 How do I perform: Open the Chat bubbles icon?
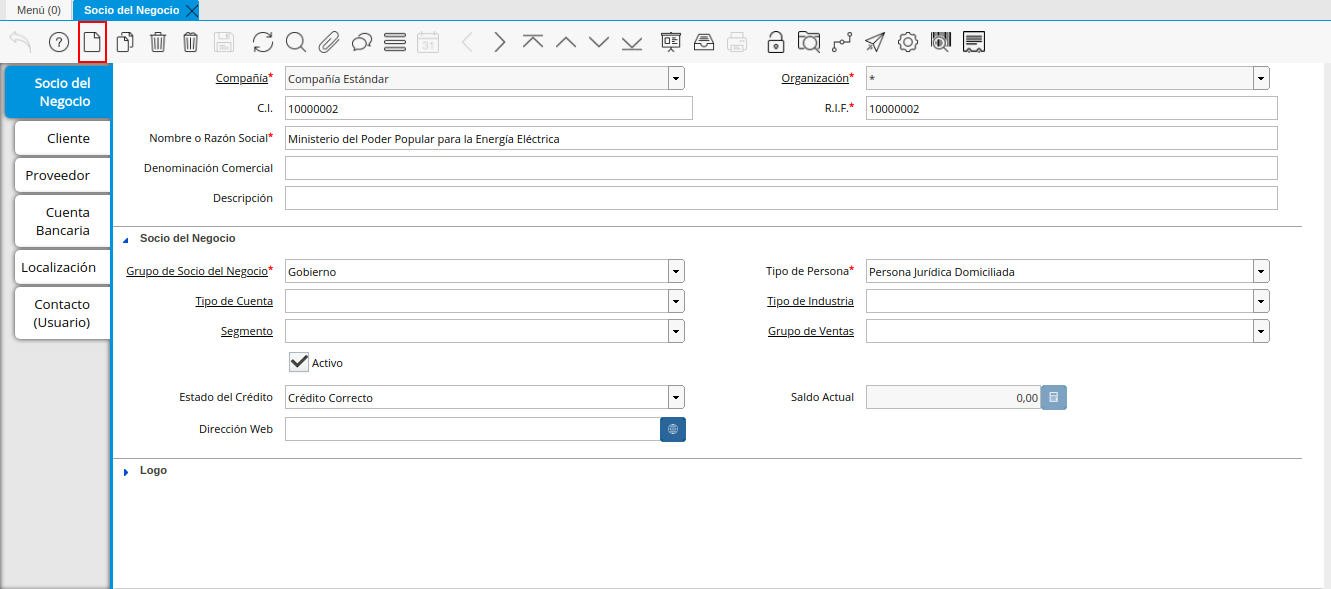[x=361, y=42]
